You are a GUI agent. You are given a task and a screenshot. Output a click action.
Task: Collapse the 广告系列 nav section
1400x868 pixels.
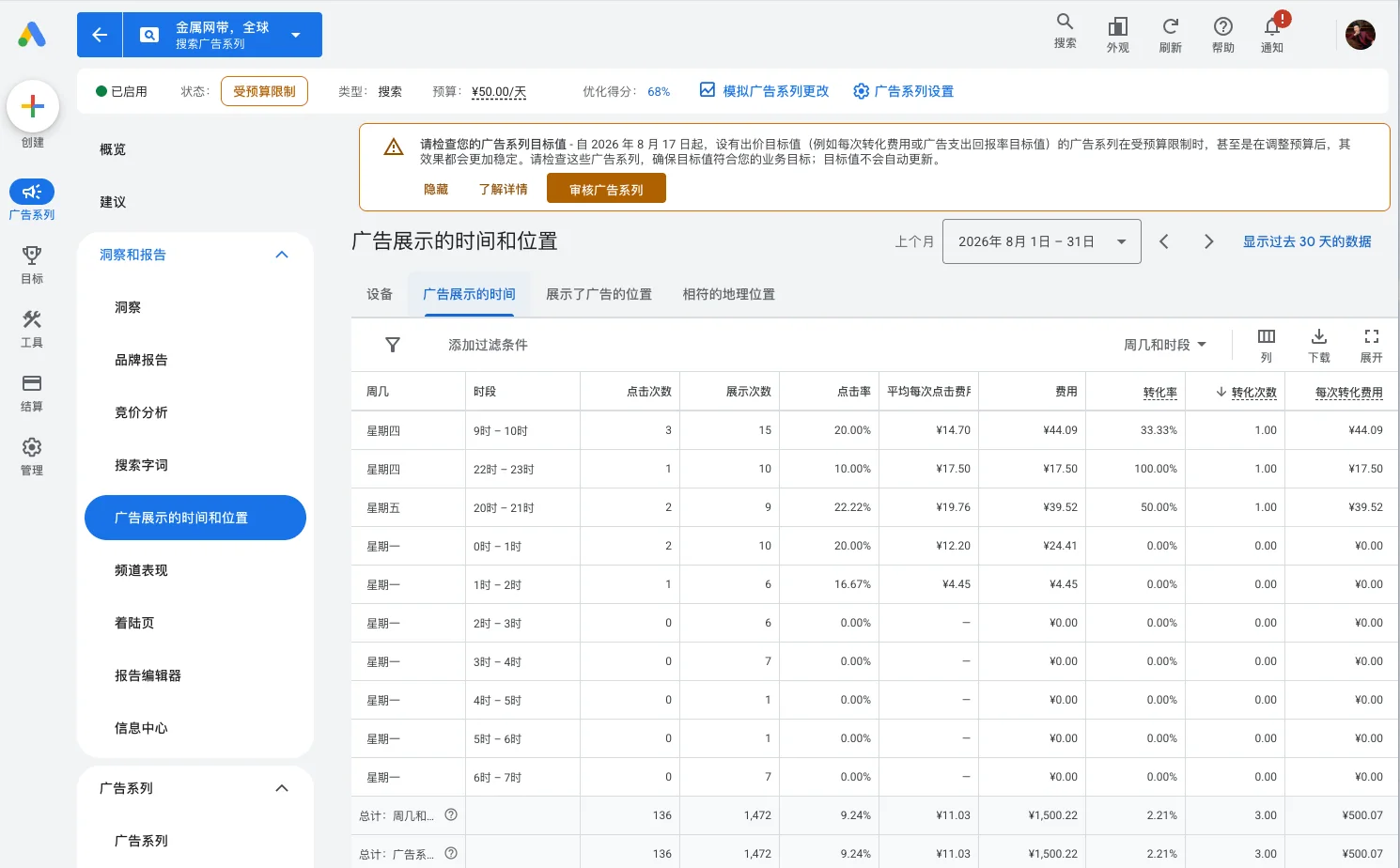point(282,788)
